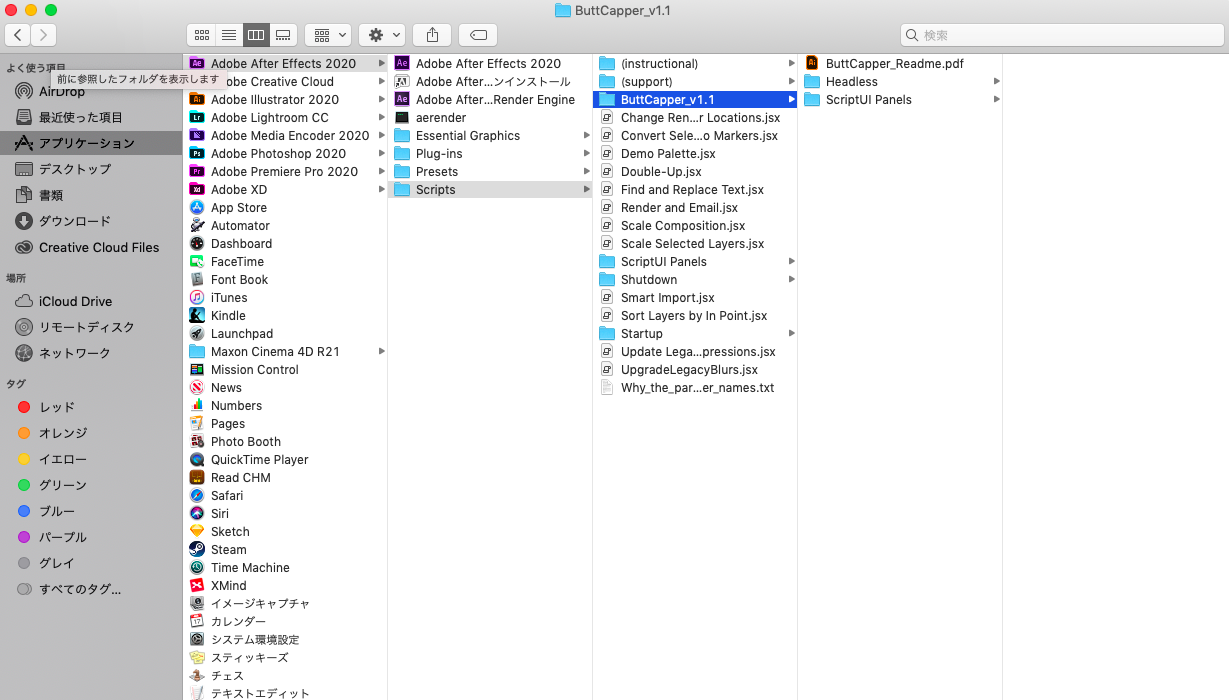Open the gear action menu
Screen dimensions: 1229x700
pyautogui.click(x=382, y=35)
